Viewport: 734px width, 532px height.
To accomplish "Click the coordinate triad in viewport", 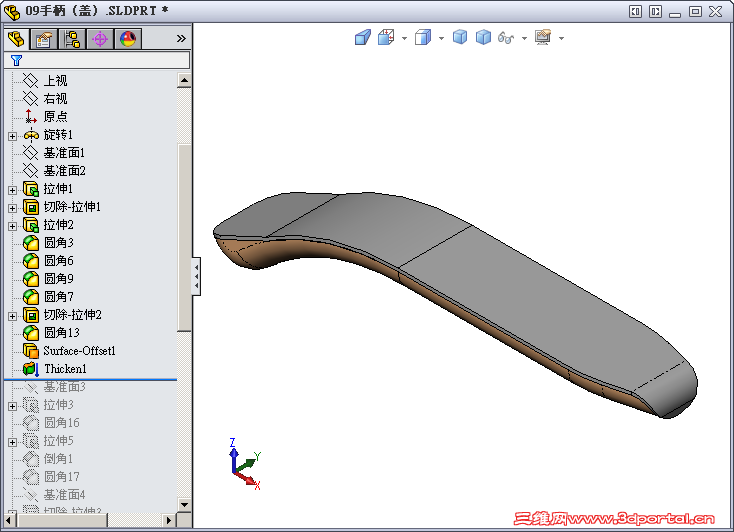I will point(245,464).
